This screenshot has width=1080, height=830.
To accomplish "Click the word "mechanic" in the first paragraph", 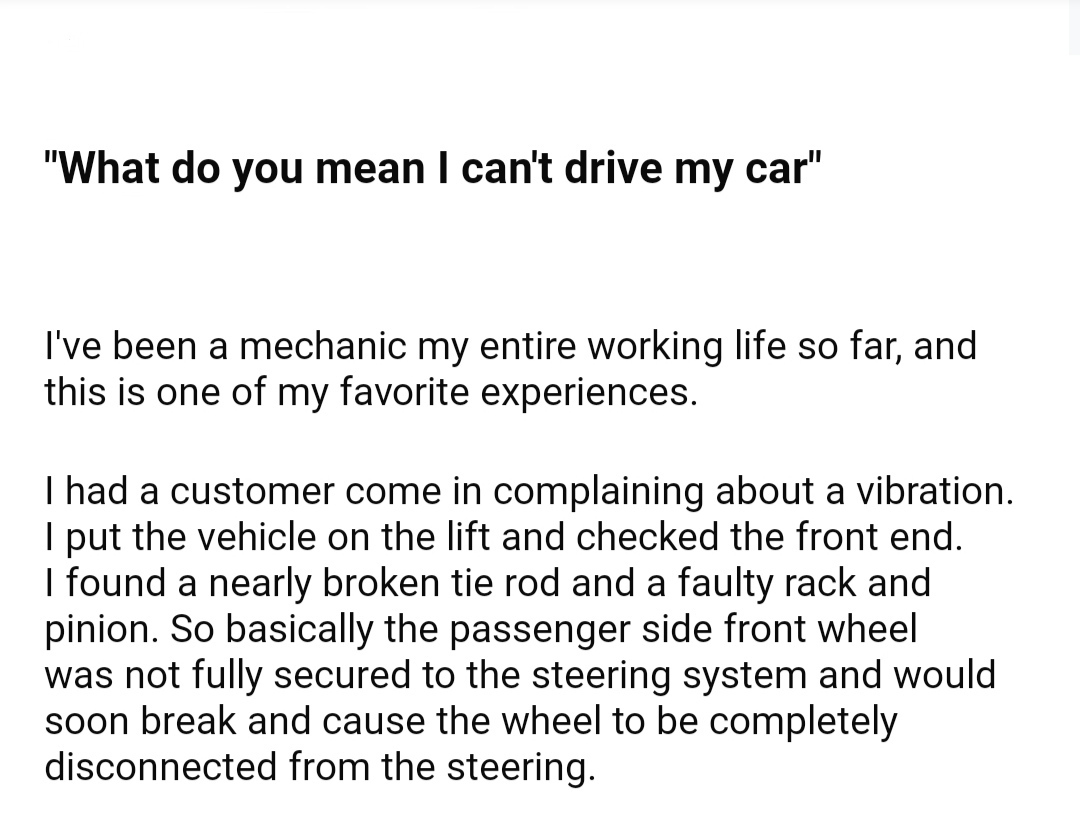I will pos(323,345).
